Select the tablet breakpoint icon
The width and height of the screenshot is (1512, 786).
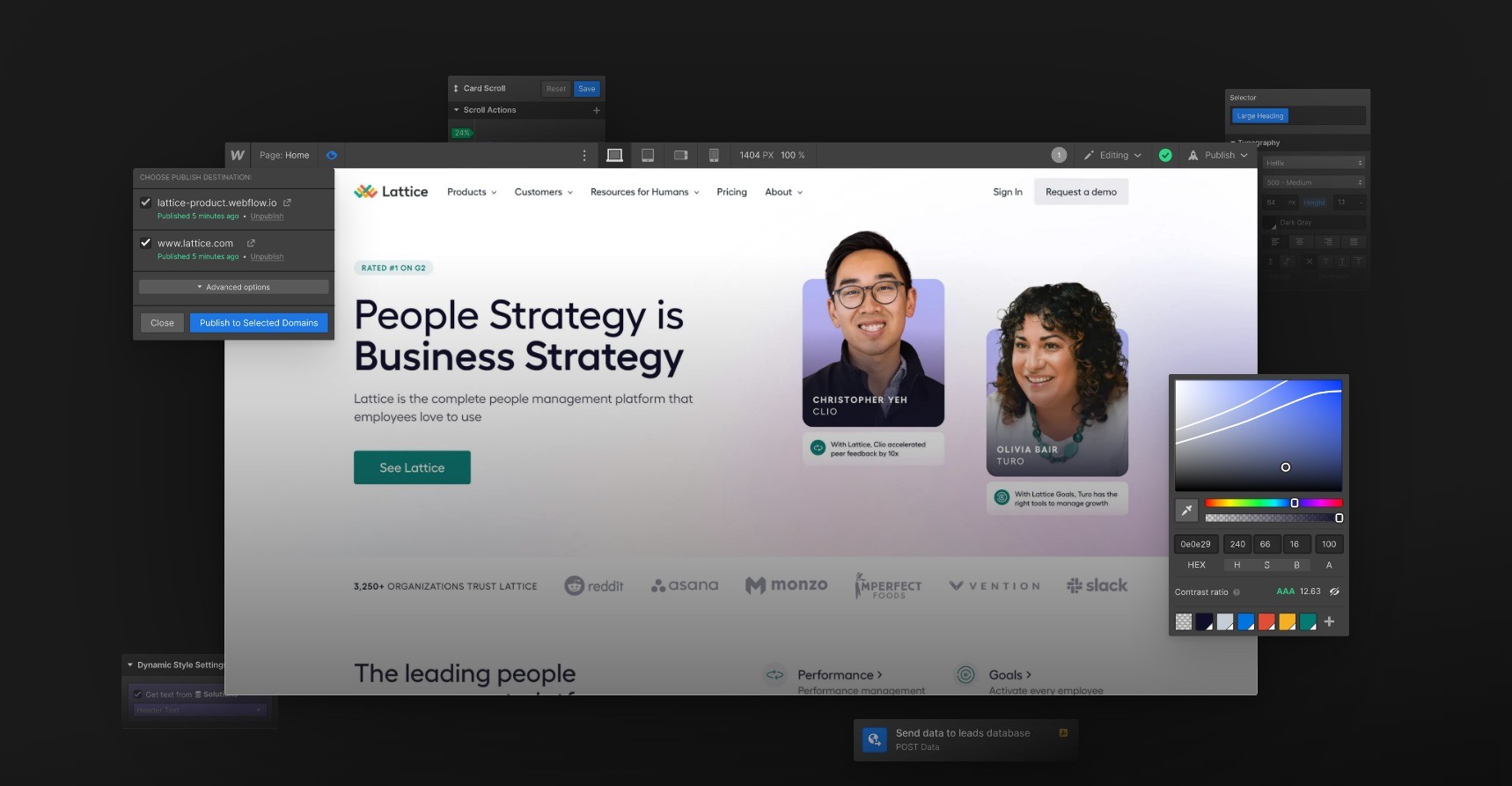pos(648,155)
